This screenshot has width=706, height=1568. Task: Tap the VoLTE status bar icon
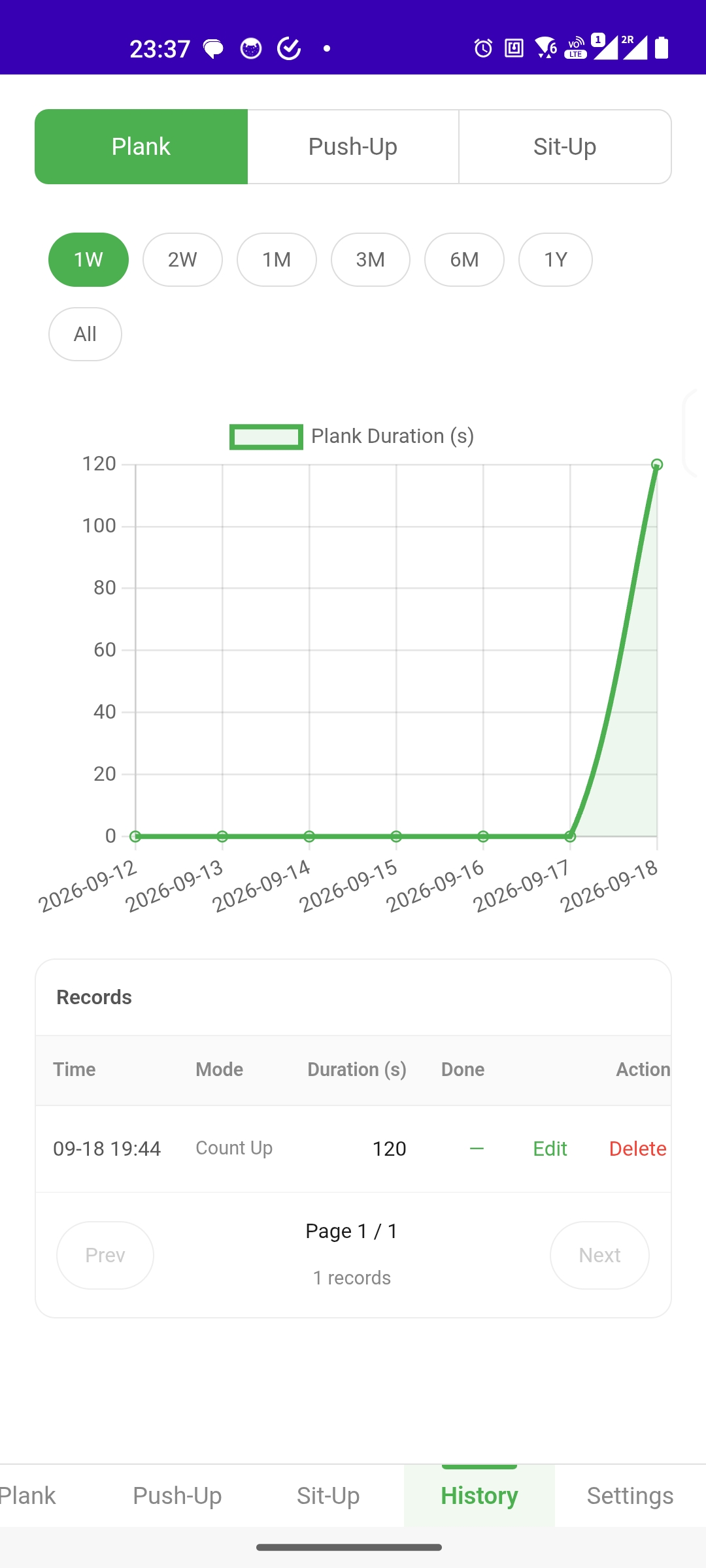click(x=575, y=48)
